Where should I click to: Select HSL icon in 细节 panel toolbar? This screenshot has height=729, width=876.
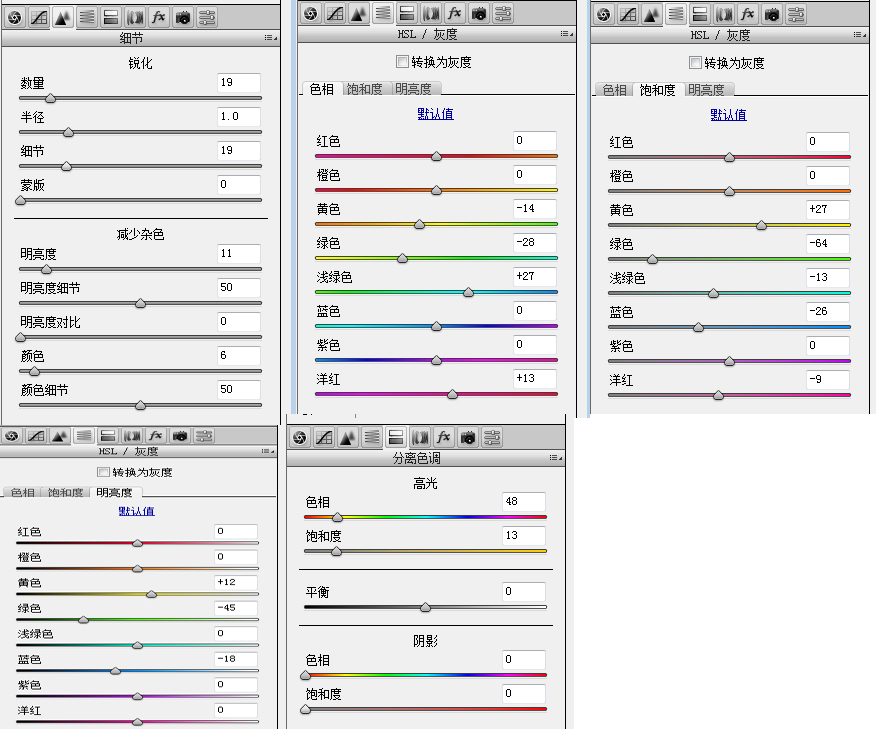click(87, 18)
